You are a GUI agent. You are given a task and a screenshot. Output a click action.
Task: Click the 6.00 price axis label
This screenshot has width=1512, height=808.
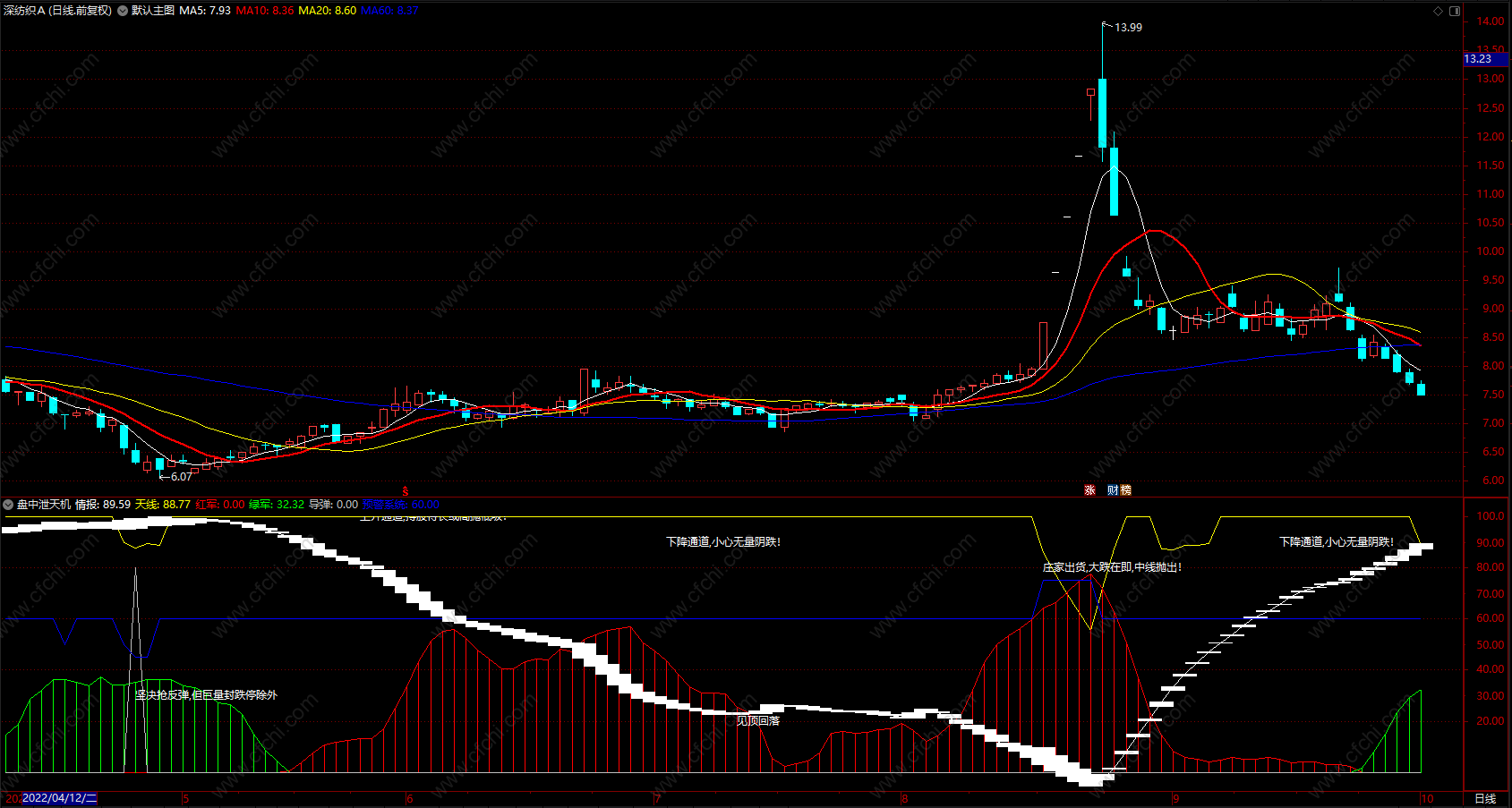(1493, 481)
